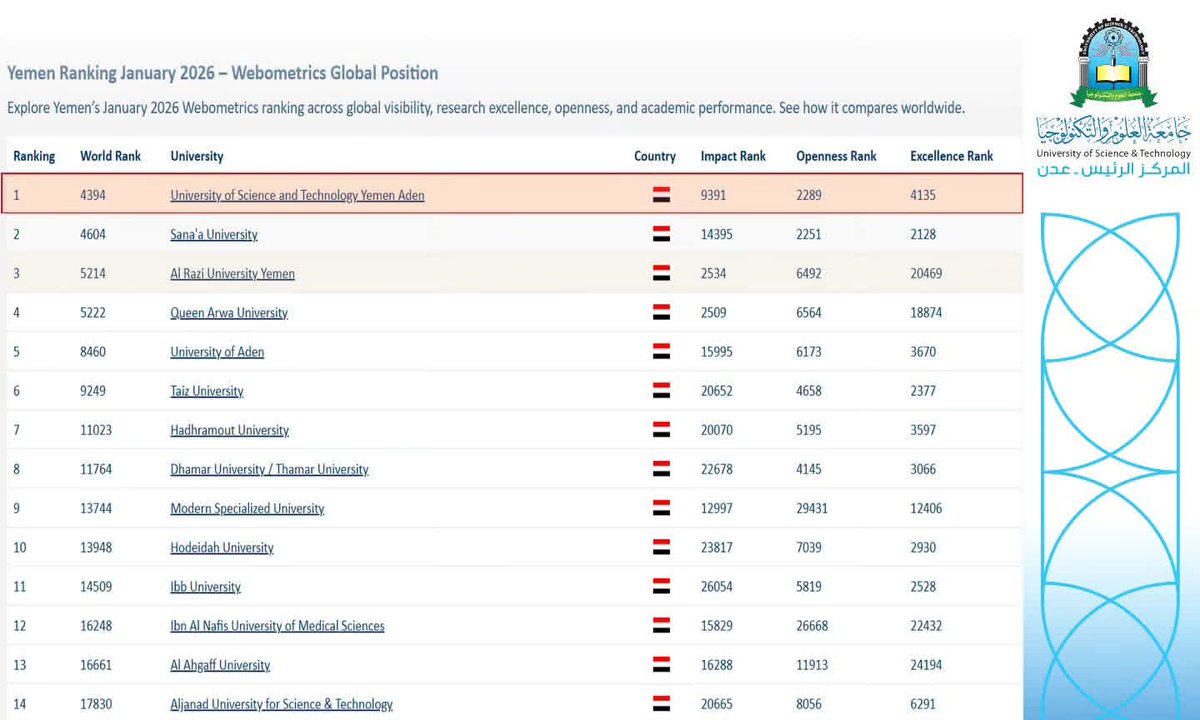The width and height of the screenshot is (1200, 720).
Task: Click world rank value 17830
Action: pos(96,704)
